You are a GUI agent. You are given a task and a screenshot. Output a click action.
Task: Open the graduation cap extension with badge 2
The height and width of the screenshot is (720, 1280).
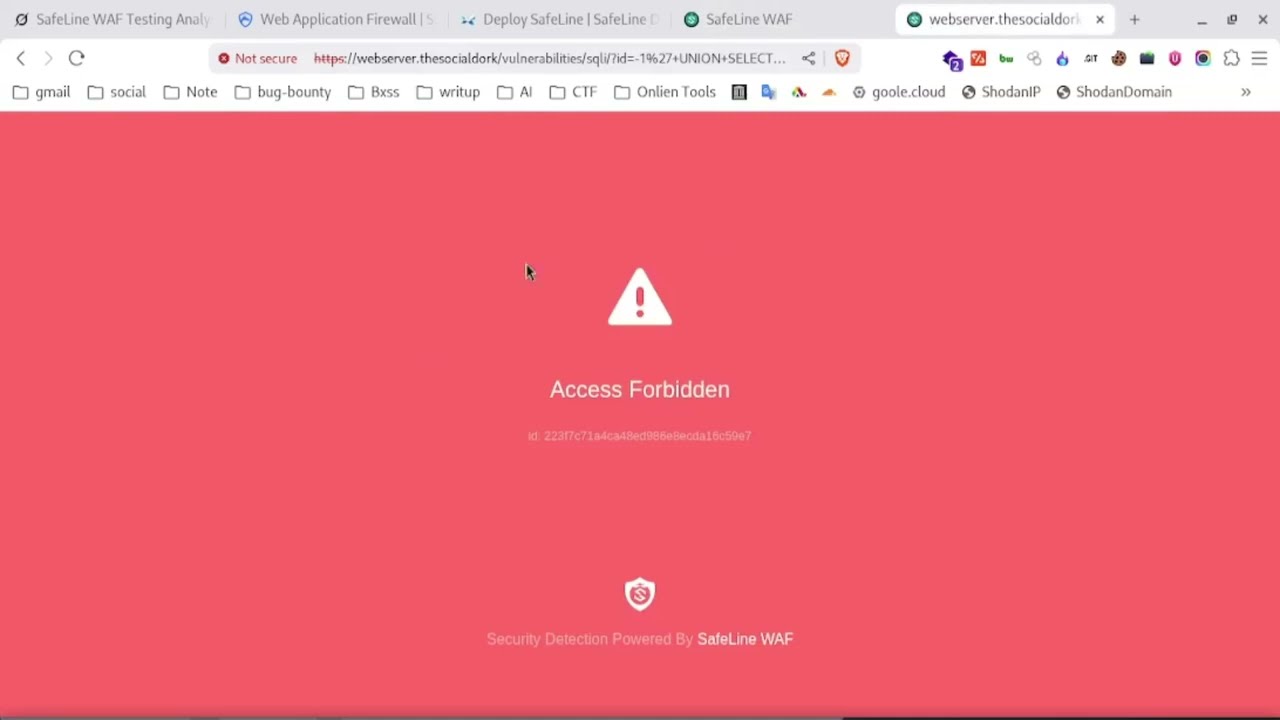[951, 59]
